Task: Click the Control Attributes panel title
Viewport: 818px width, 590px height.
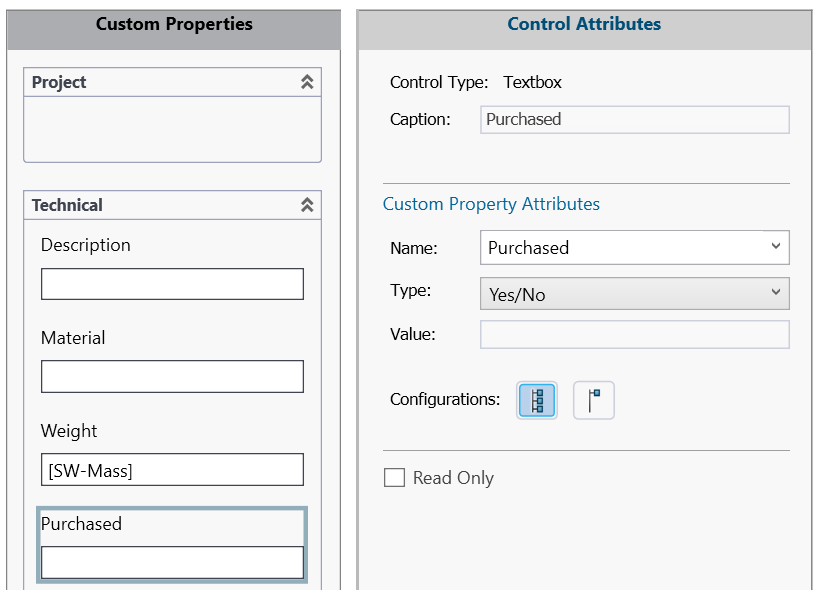Action: coord(584,24)
